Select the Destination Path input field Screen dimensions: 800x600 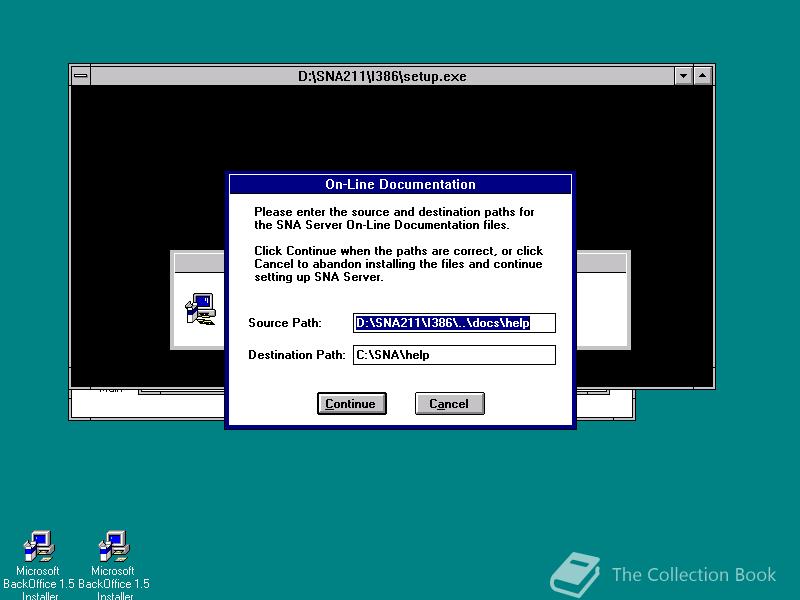[x=454, y=355]
